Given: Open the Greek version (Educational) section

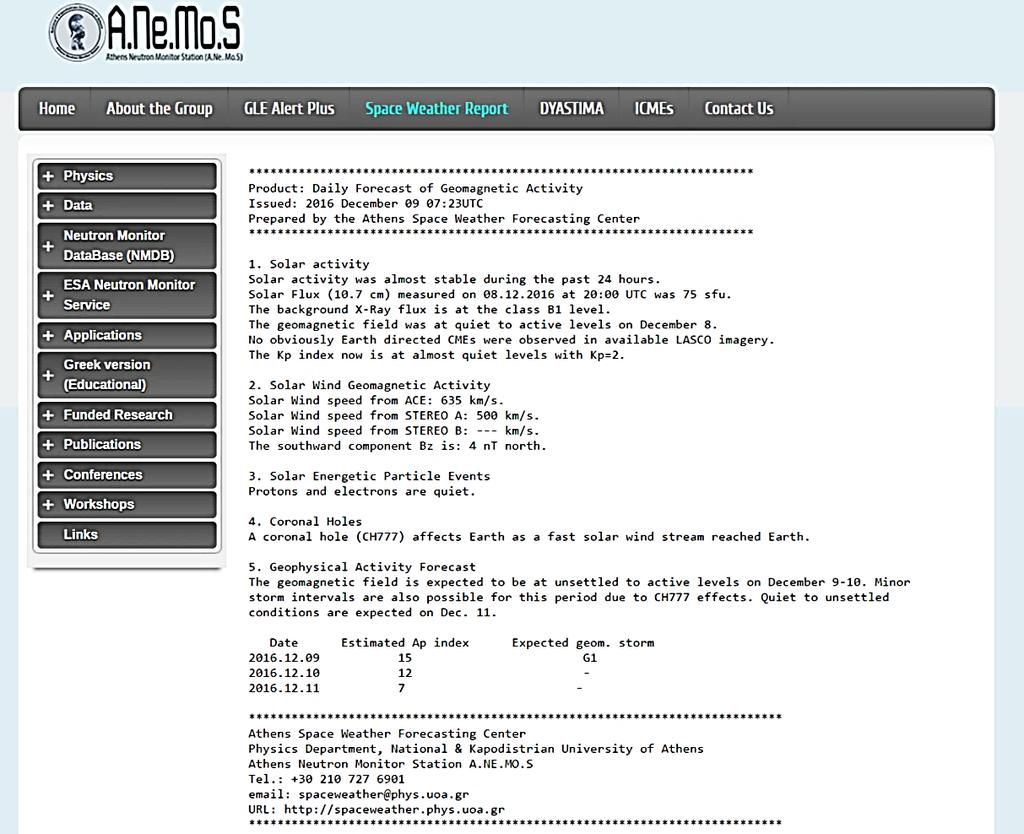Looking at the screenshot, I should pos(127,375).
